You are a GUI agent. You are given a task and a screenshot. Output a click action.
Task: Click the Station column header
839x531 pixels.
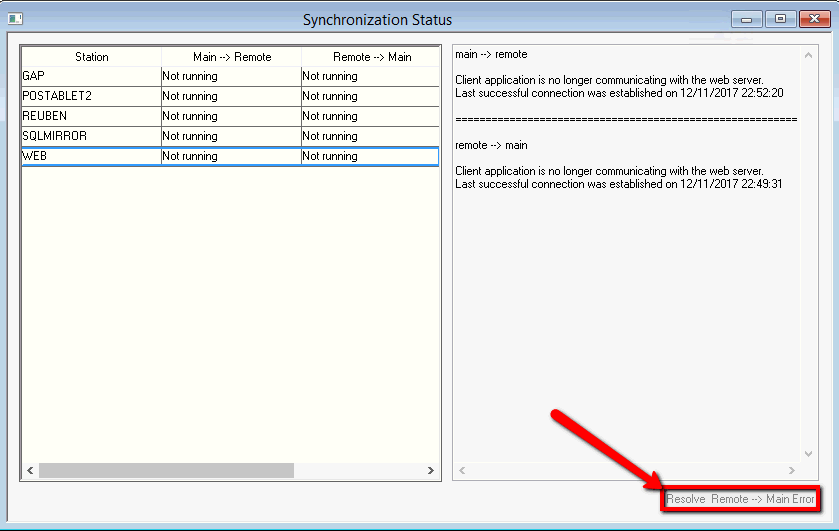point(91,57)
